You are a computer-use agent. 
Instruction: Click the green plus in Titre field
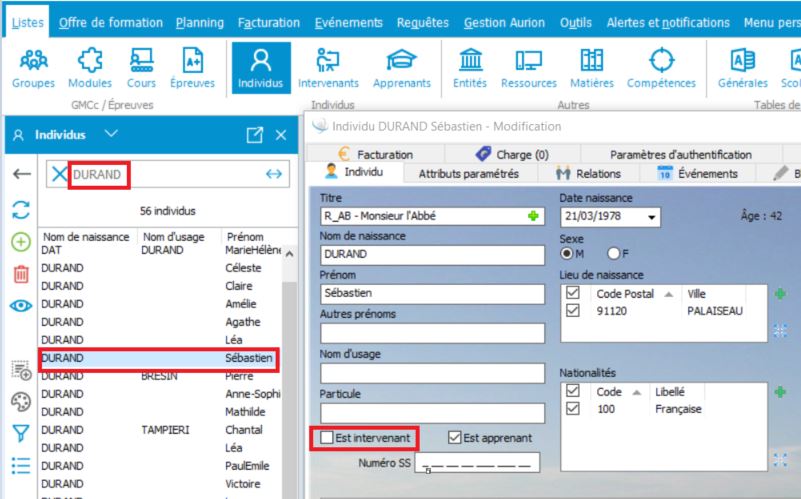coord(532,216)
